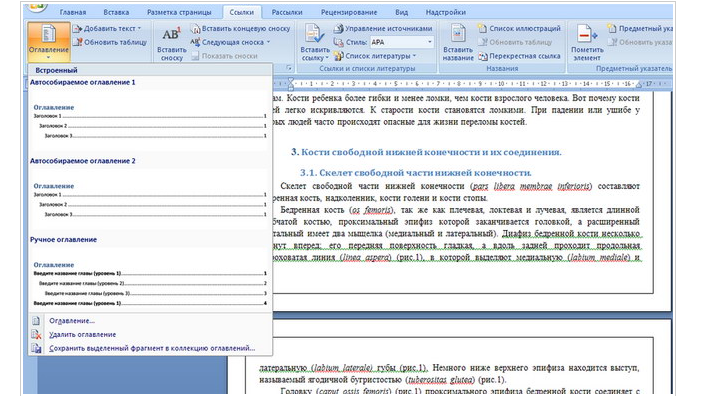Screen dimensions: 703x396
Task: Open Список литературы menu
Action: (x=374, y=56)
